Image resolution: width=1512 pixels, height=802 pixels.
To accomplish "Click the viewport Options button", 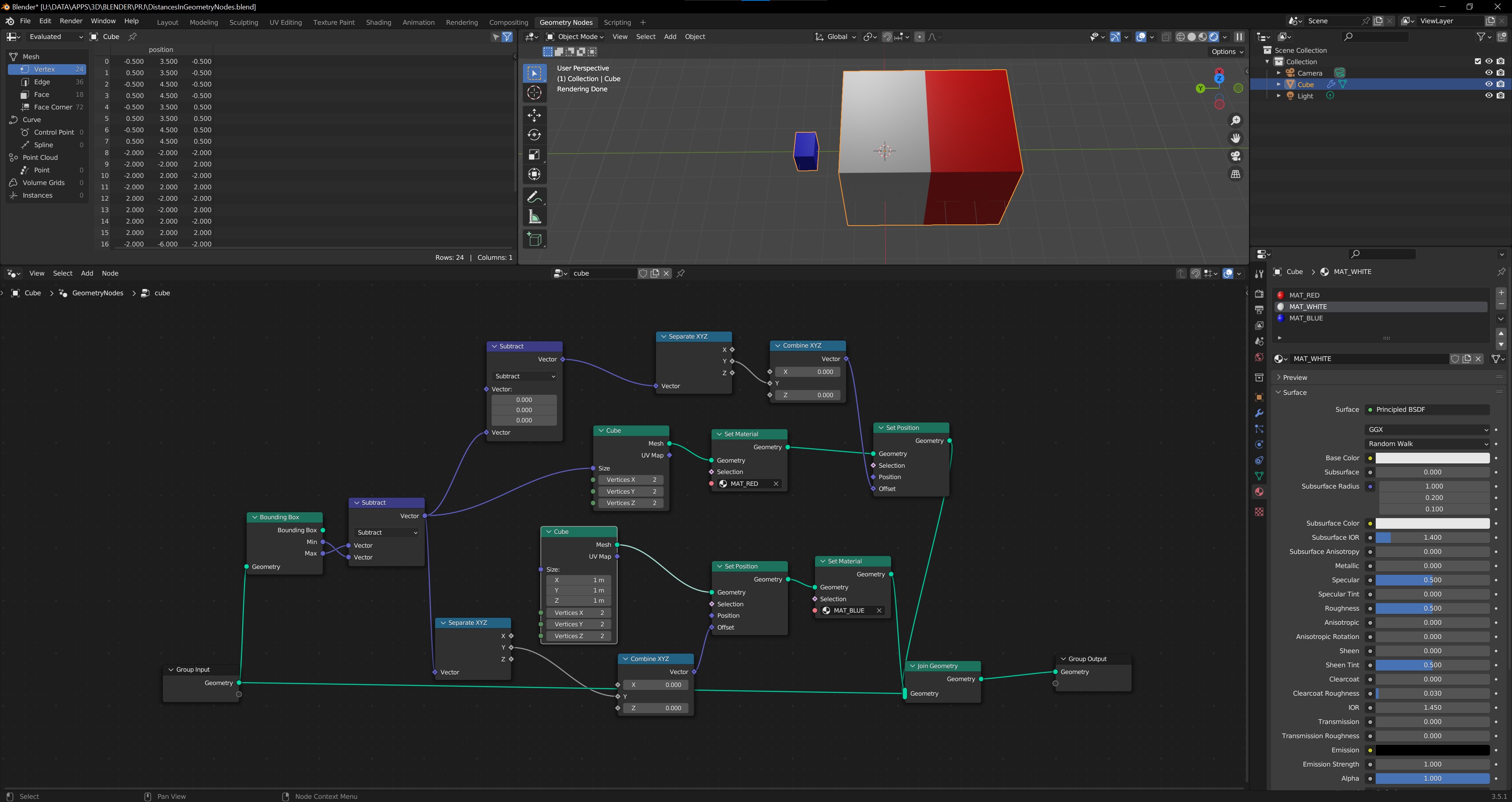I will [x=1227, y=52].
